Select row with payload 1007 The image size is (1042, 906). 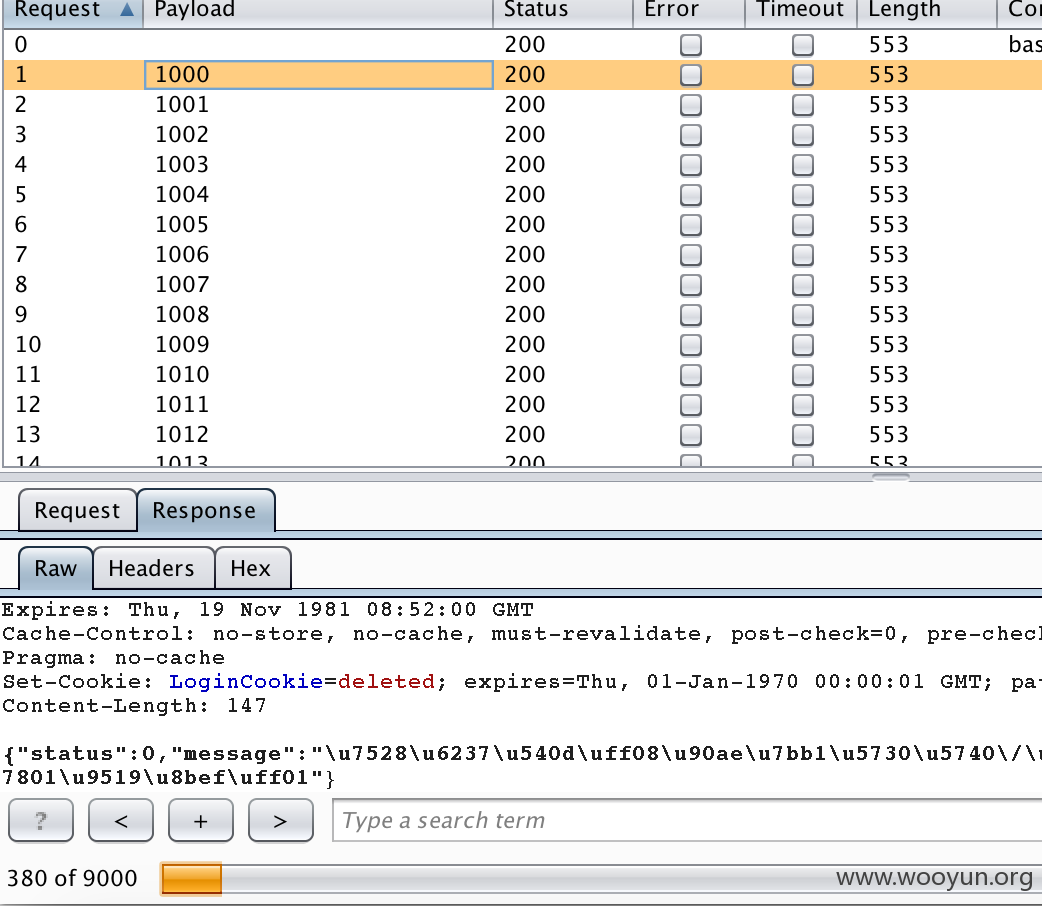522,284
